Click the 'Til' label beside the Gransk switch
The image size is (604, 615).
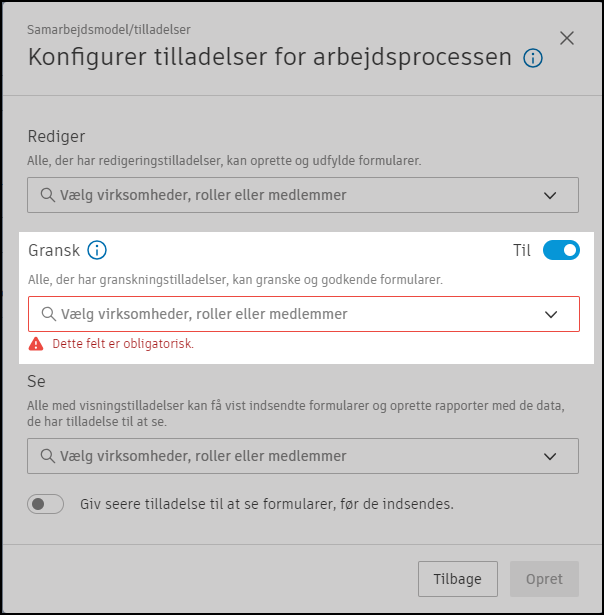521,250
